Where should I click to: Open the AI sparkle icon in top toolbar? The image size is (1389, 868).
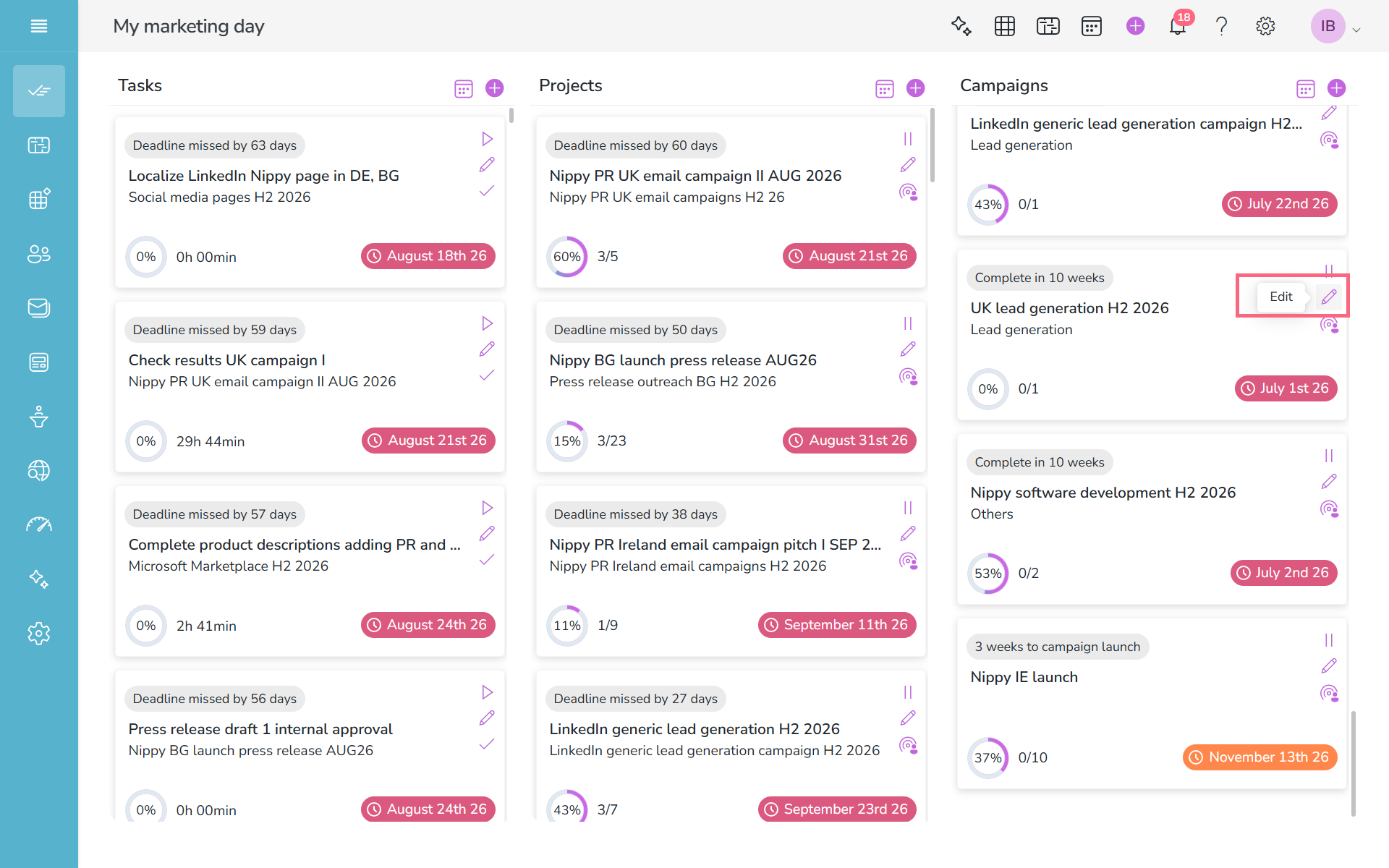pos(961,26)
